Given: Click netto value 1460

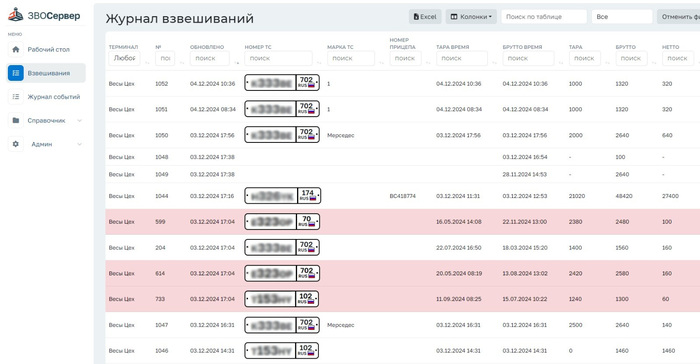Looking at the screenshot, I should pos(668,351).
